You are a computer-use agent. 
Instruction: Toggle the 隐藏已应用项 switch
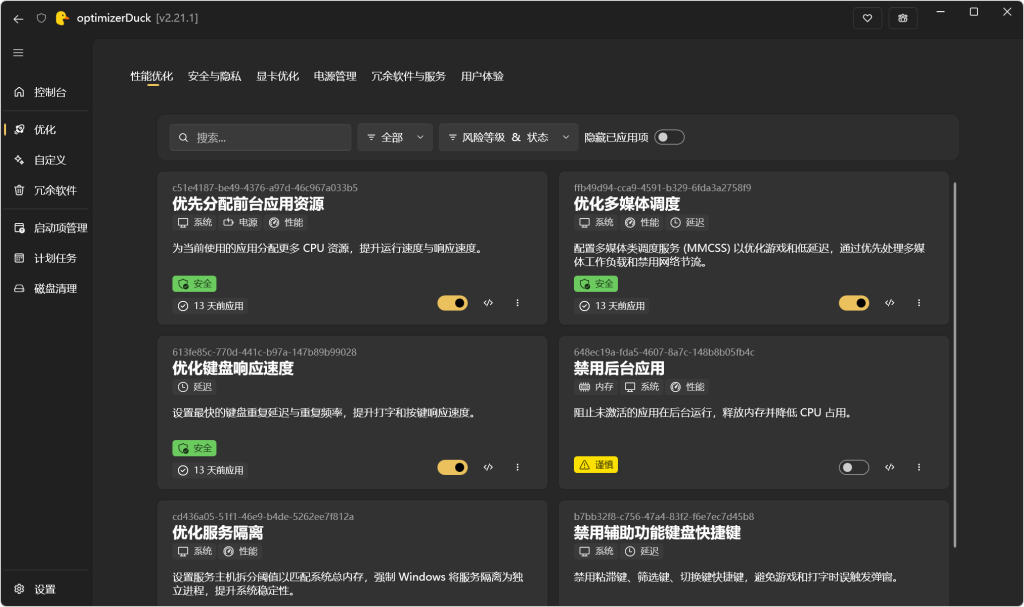(669, 137)
